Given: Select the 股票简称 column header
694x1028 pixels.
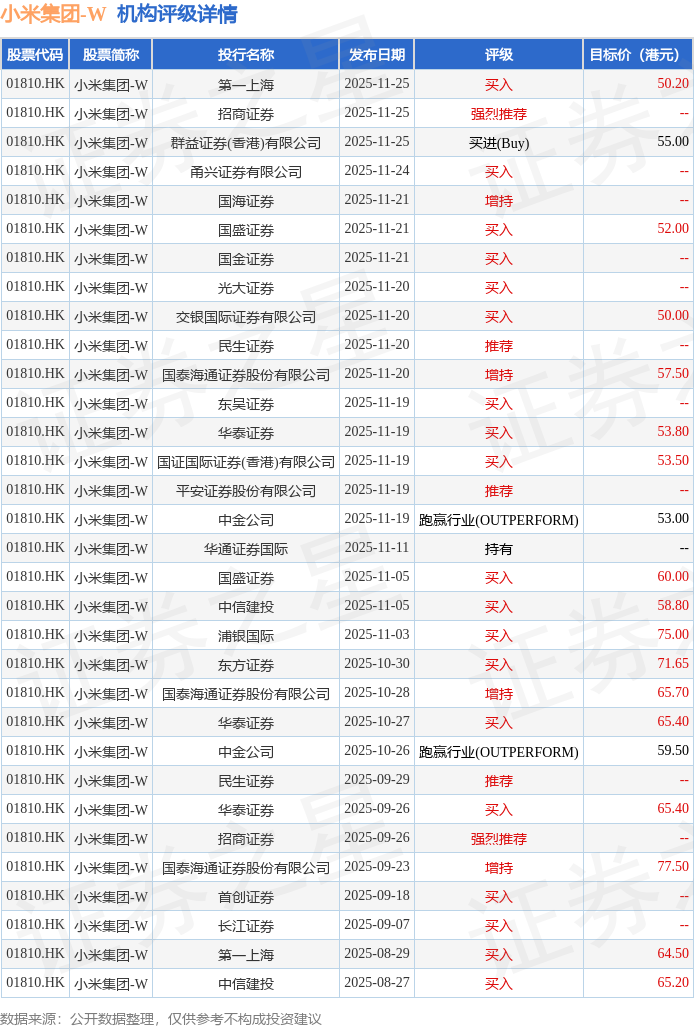Looking at the screenshot, I should coord(111,54).
